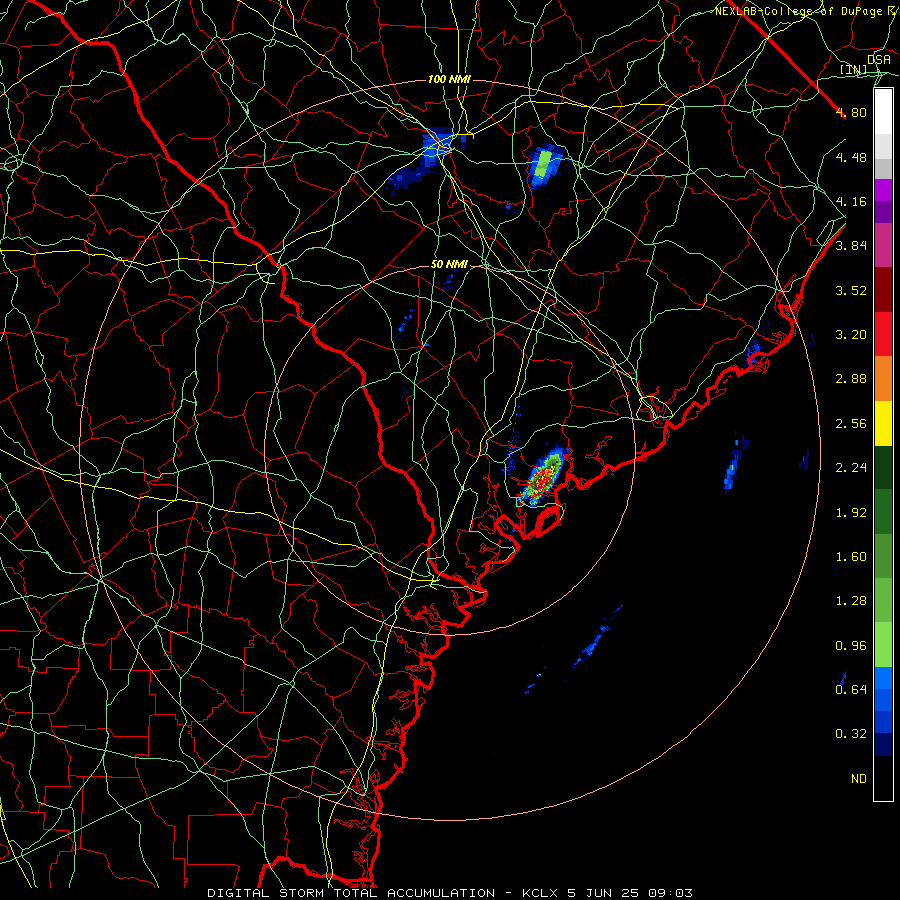
Task: Click the 100 NMI range ring label
Action: click(x=449, y=79)
